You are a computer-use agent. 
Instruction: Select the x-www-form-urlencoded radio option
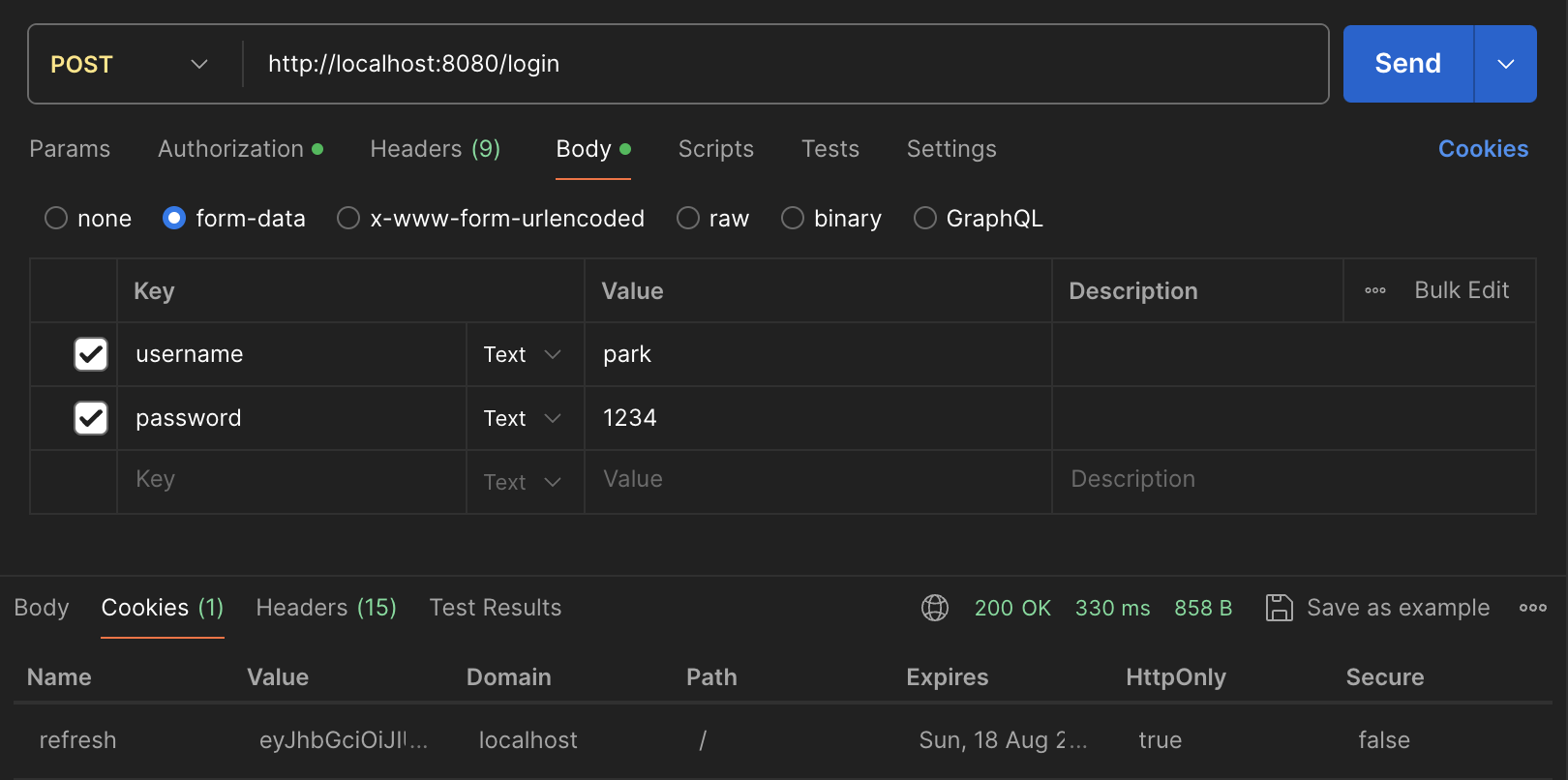tap(348, 219)
